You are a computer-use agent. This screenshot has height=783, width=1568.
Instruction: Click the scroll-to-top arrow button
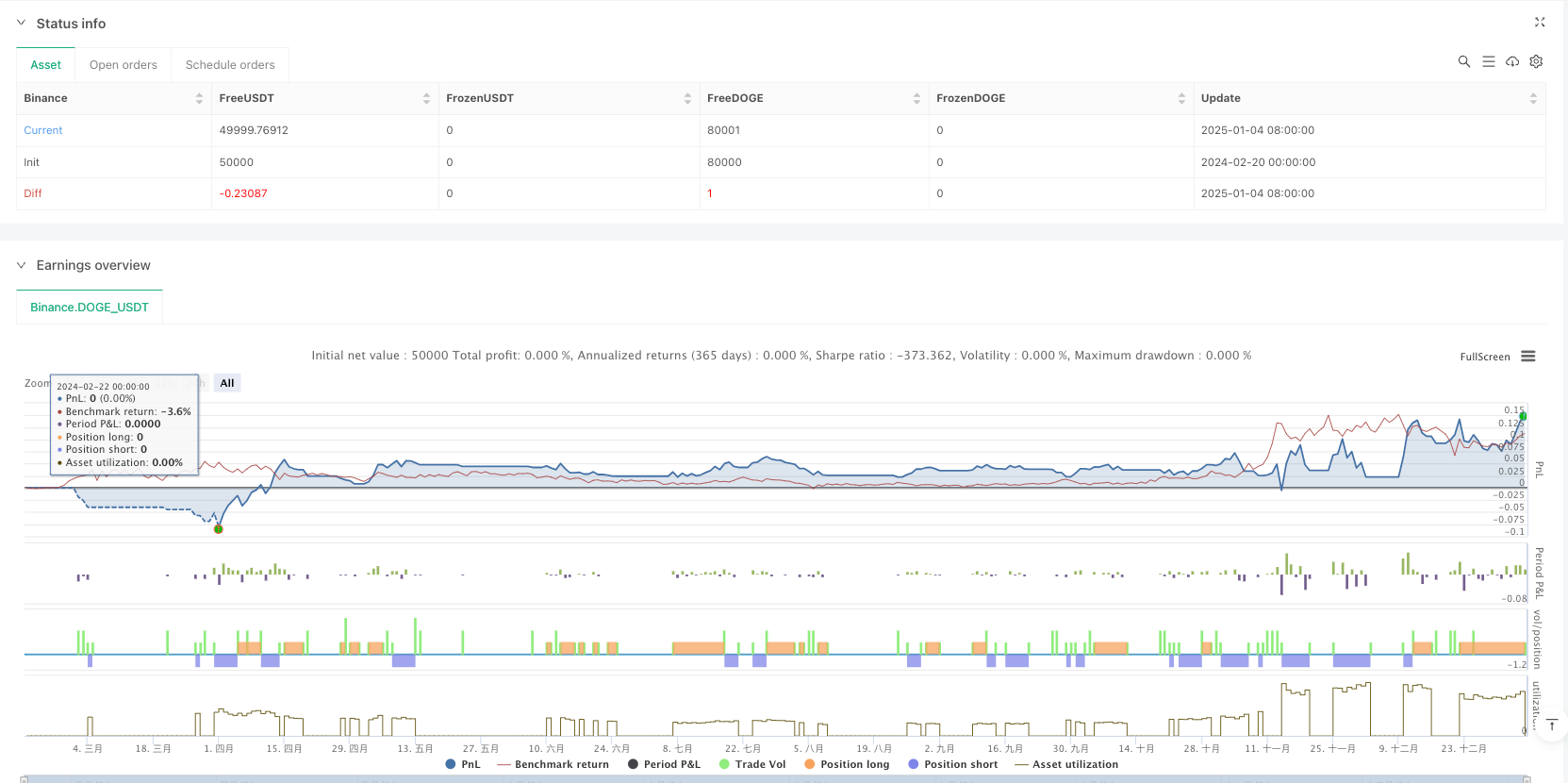[x=1551, y=725]
